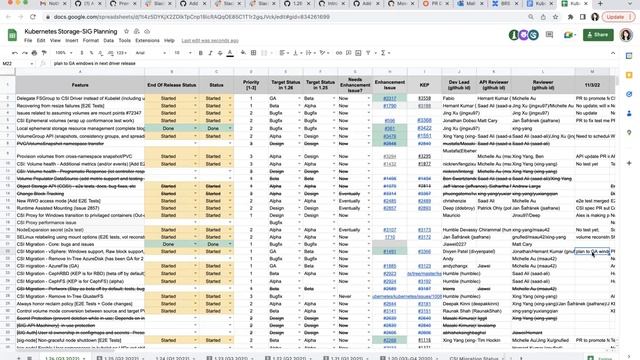Image resolution: width=640 pixels, height=360 pixels.
Task: Undo the last action
Action: point(15,53)
